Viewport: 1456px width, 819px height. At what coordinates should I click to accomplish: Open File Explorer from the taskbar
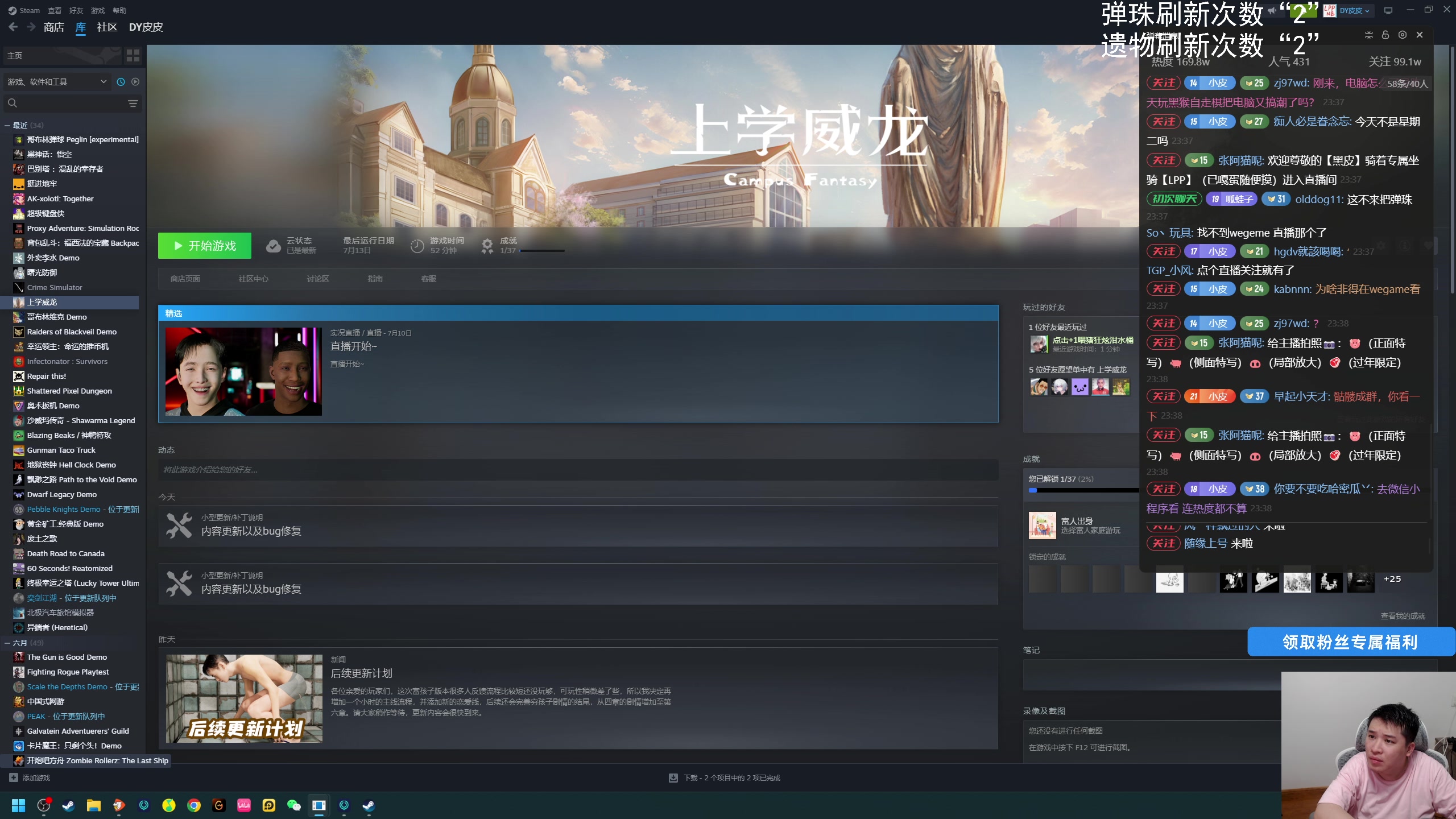[x=93, y=805]
